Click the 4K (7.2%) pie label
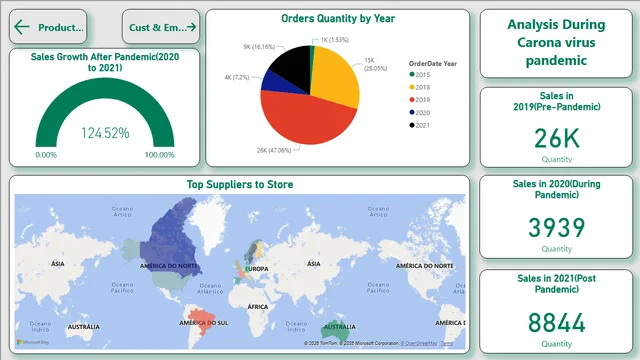Viewport: 640px width, 360px height. click(237, 77)
